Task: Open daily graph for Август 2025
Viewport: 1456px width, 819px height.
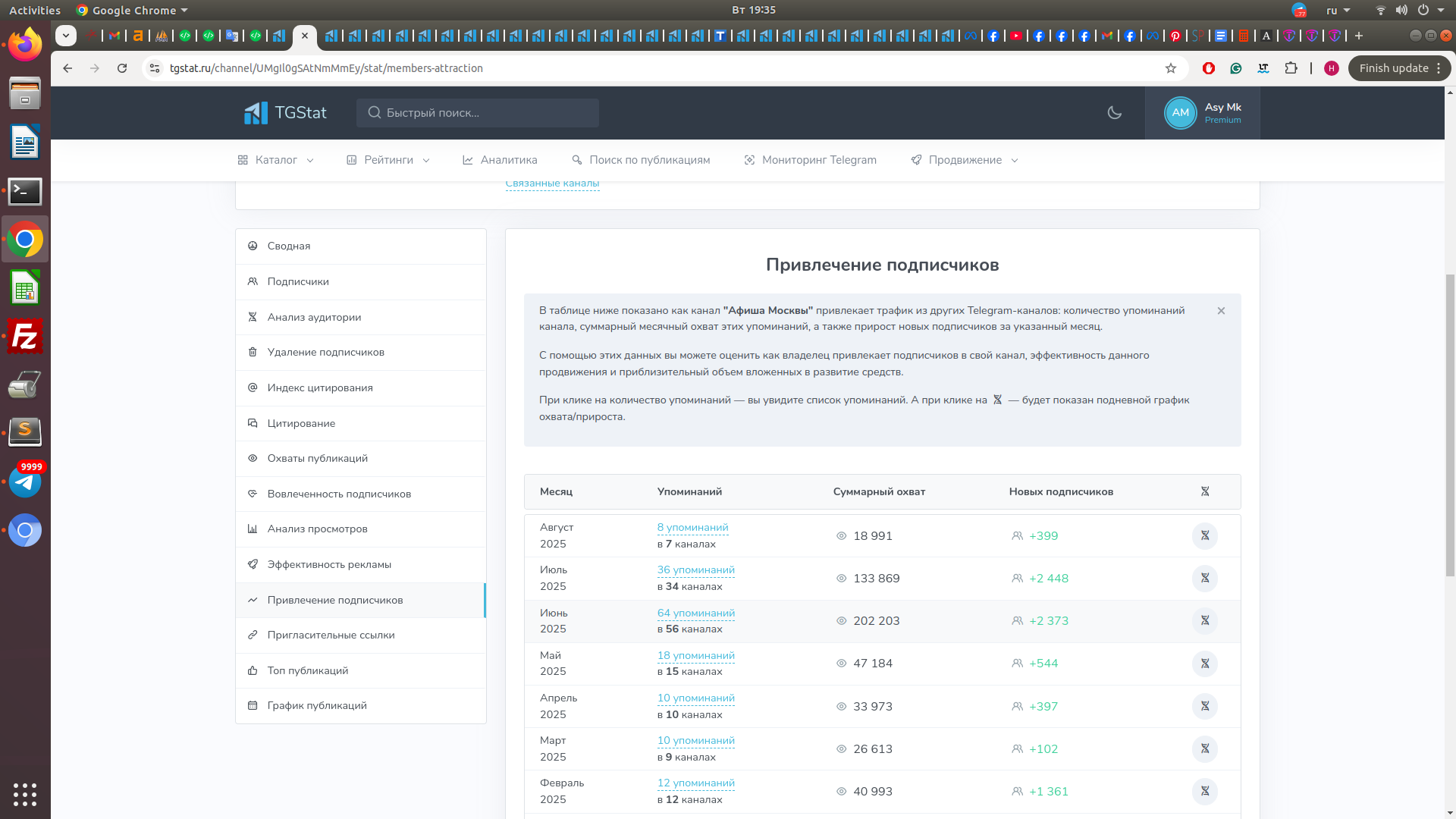Action: [1204, 536]
